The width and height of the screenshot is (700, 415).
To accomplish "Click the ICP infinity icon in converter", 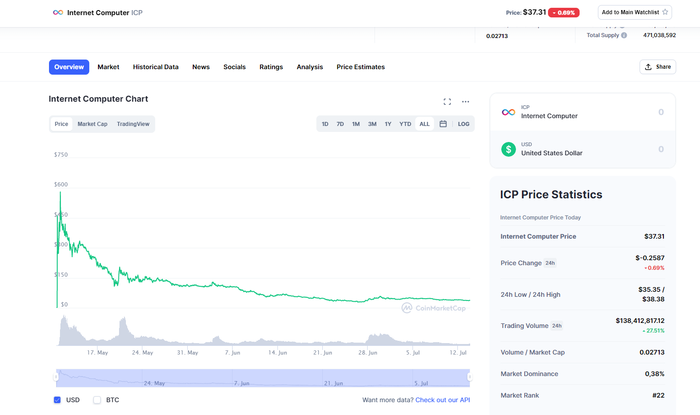I will click(x=508, y=112).
